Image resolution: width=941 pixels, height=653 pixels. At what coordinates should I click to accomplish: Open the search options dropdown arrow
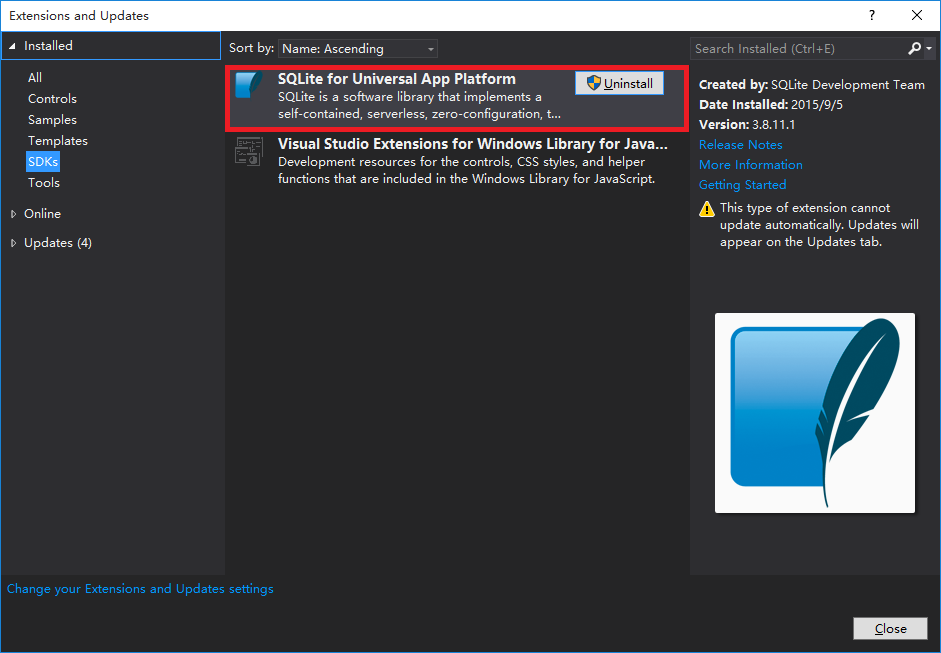929,49
